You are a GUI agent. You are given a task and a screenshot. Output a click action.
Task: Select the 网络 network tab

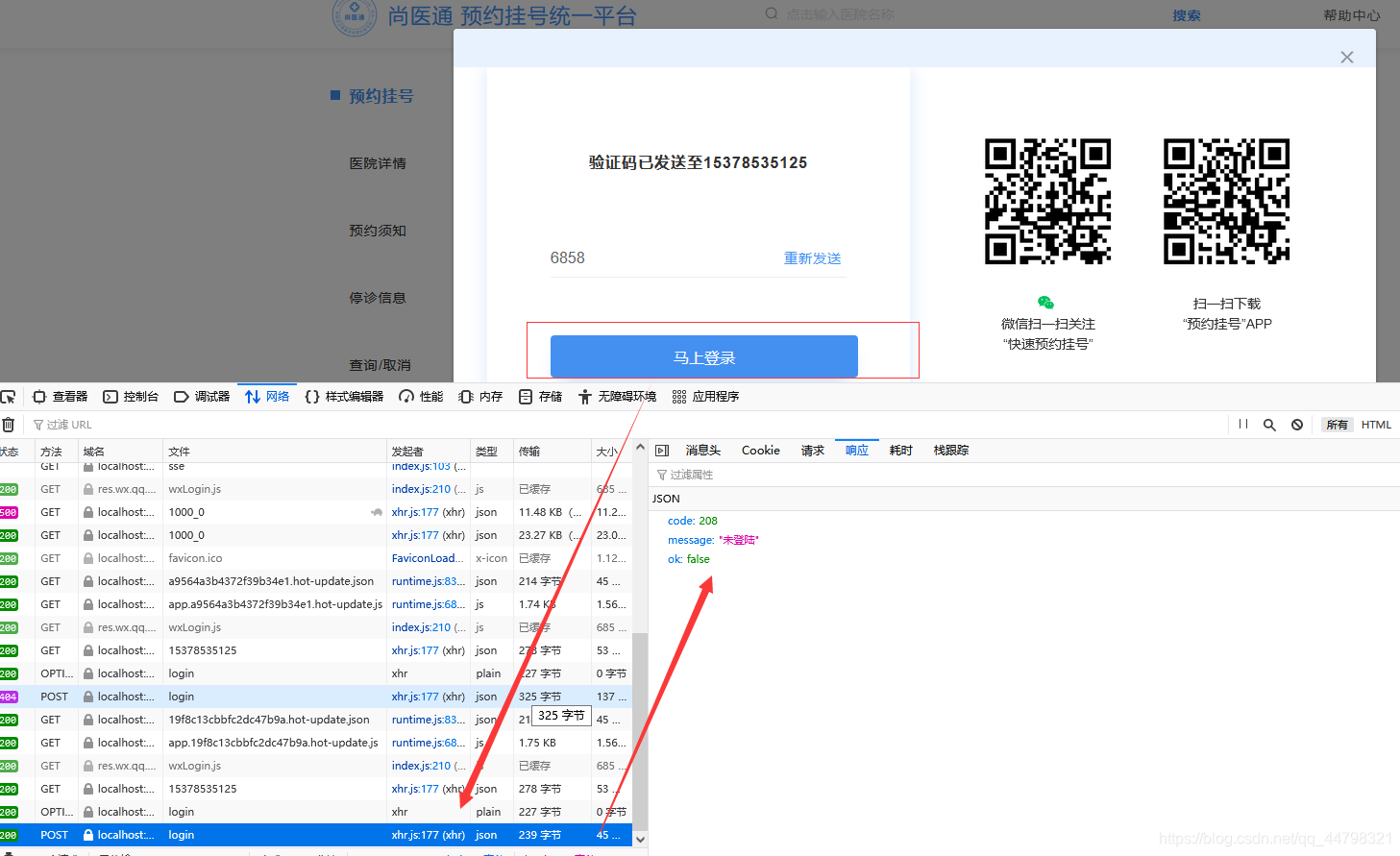pos(267,397)
